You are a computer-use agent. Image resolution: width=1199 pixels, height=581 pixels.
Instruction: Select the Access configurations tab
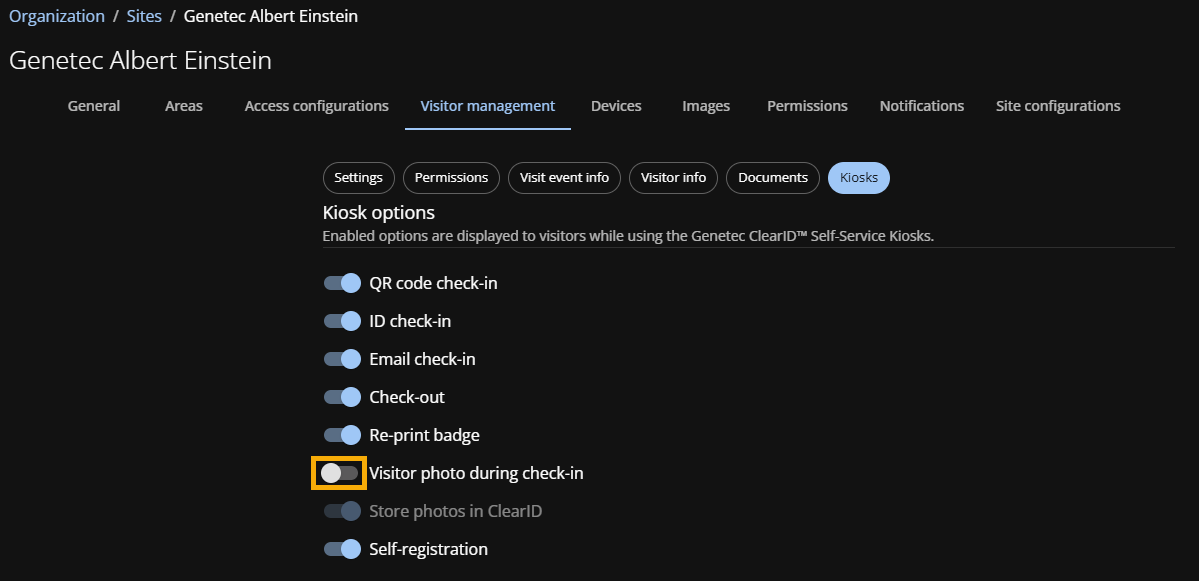pos(316,106)
